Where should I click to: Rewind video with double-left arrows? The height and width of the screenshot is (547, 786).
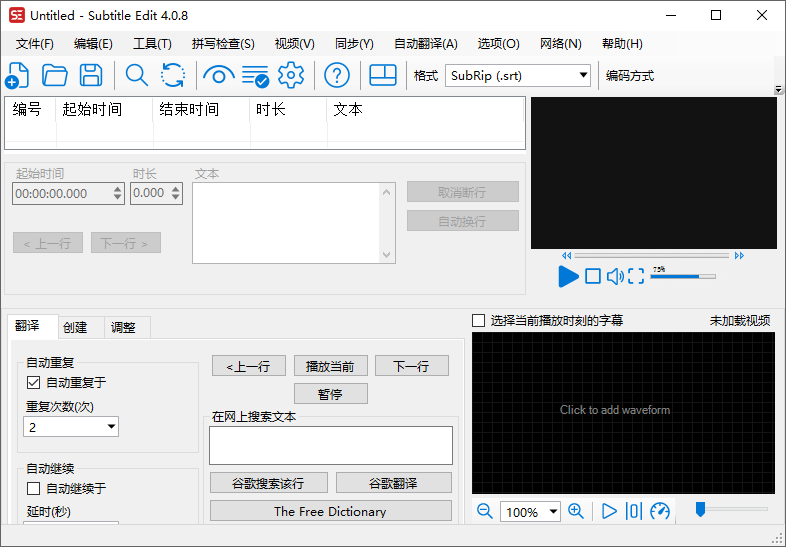tap(566, 255)
